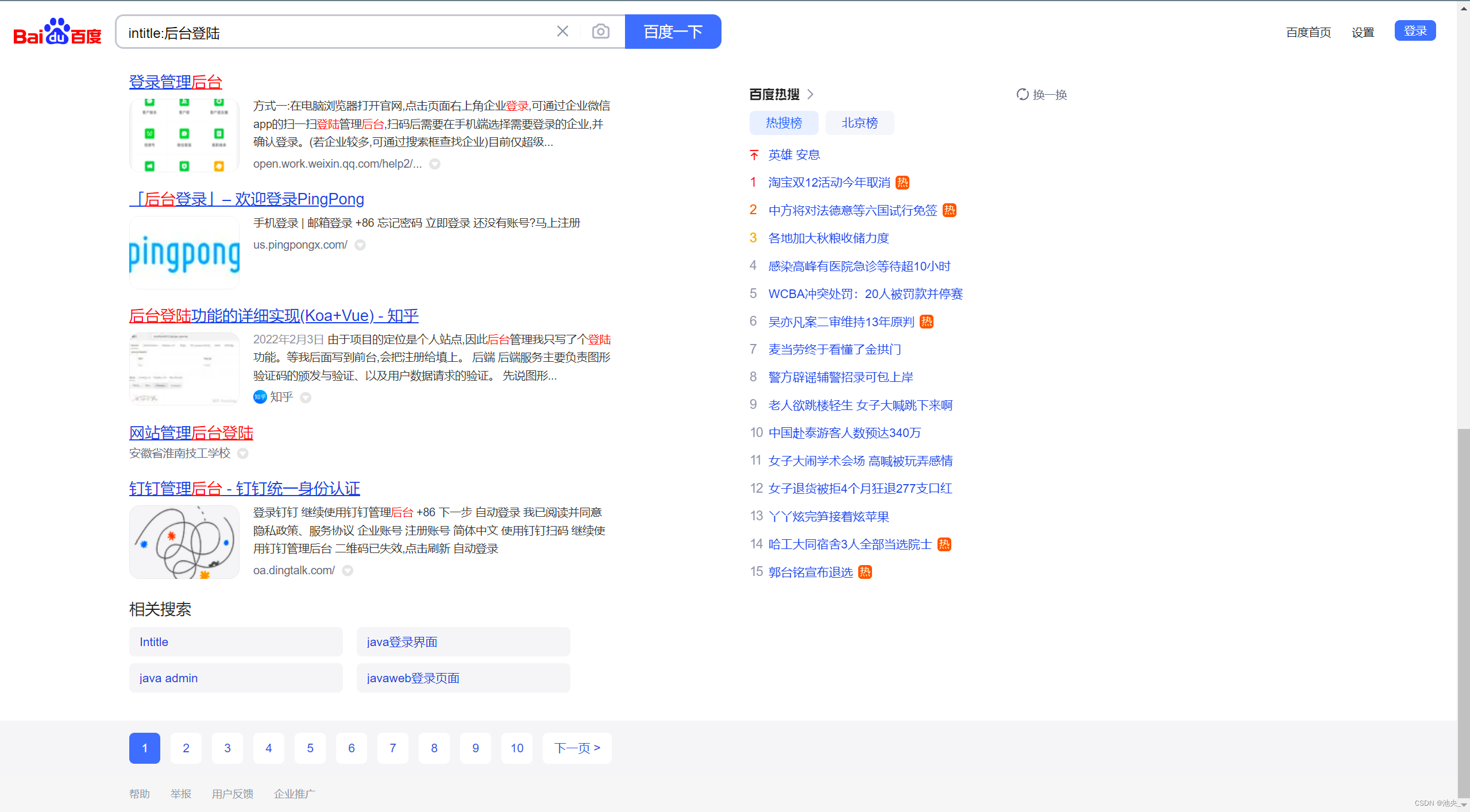Open hot topic 各地加大秋粮收储力度
This screenshot has width=1470, height=812.
point(829,238)
